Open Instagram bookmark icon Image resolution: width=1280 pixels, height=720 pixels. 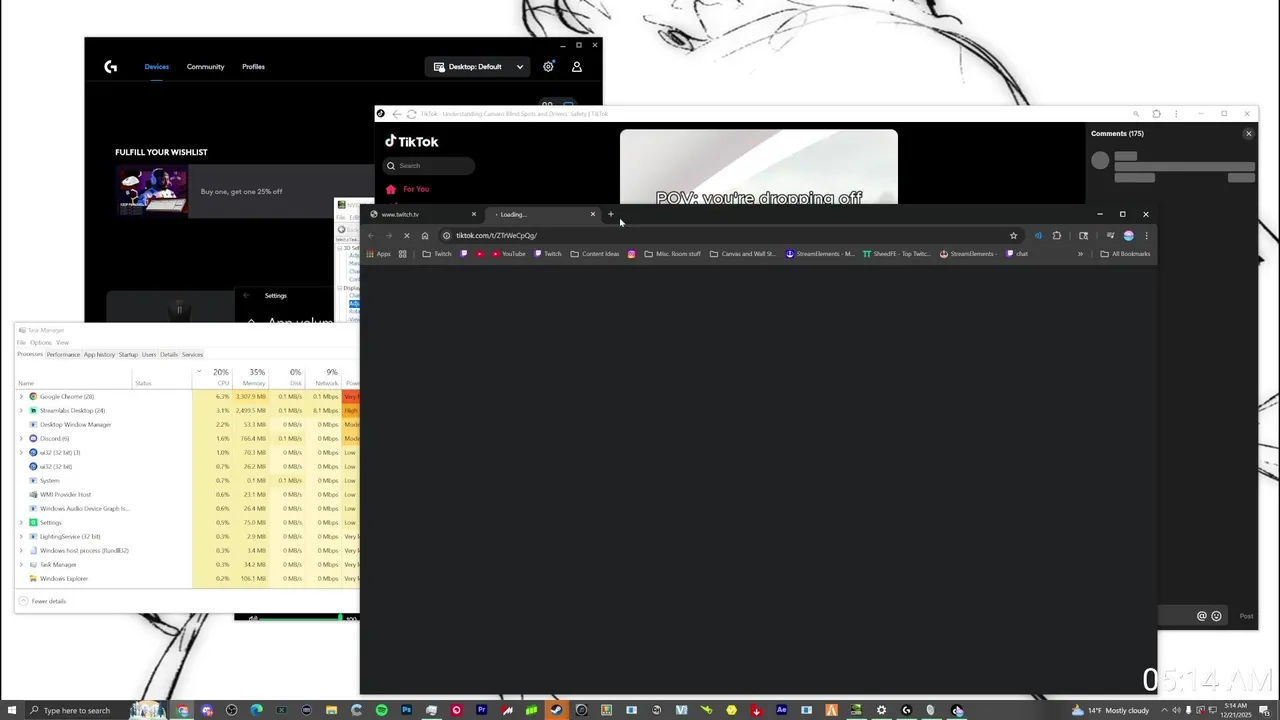pos(631,254)
